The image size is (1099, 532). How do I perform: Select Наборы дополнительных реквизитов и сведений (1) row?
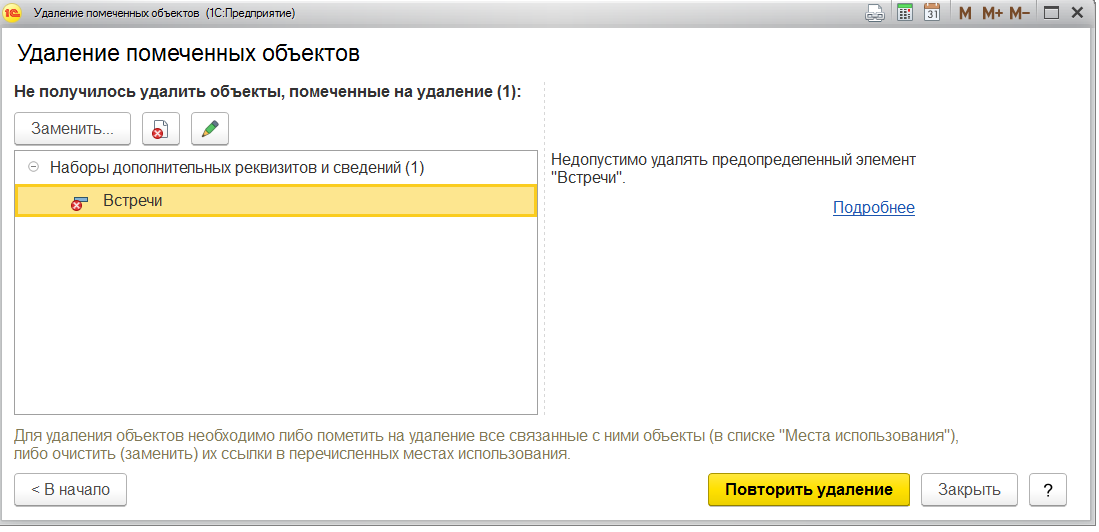pyautogui.click(x=276, y=168)
